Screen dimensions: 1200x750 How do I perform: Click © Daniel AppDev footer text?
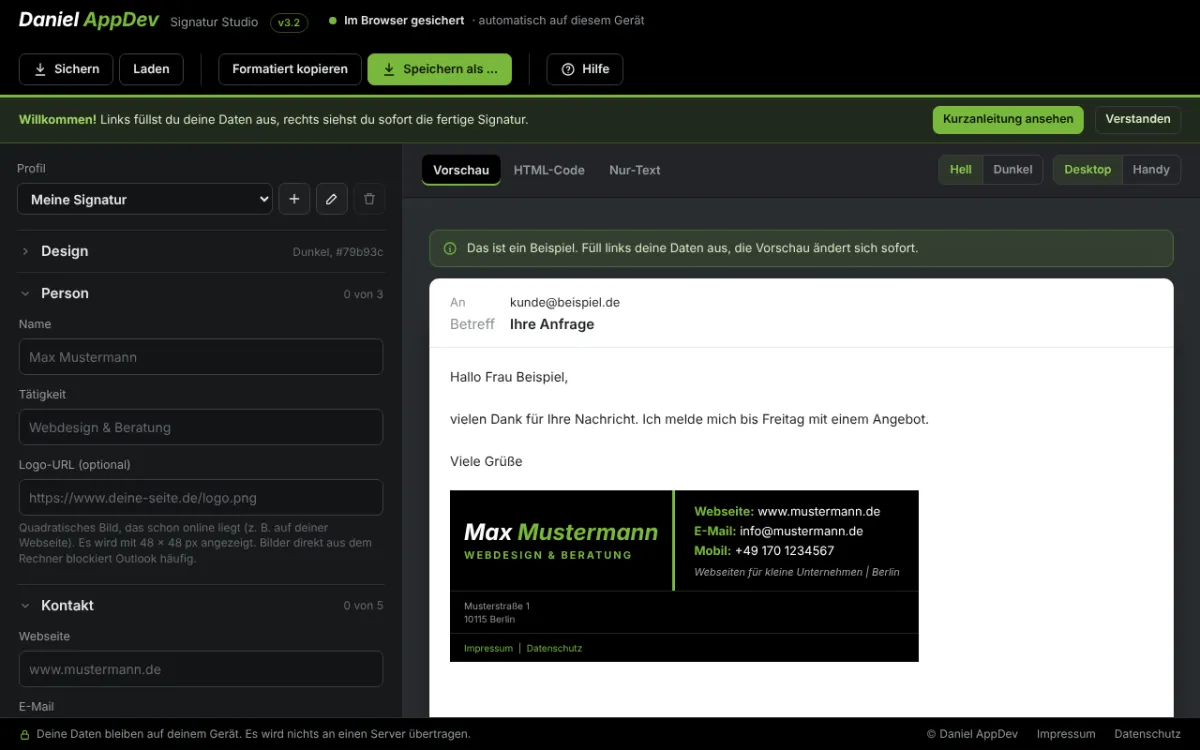(x=973, y=734)
